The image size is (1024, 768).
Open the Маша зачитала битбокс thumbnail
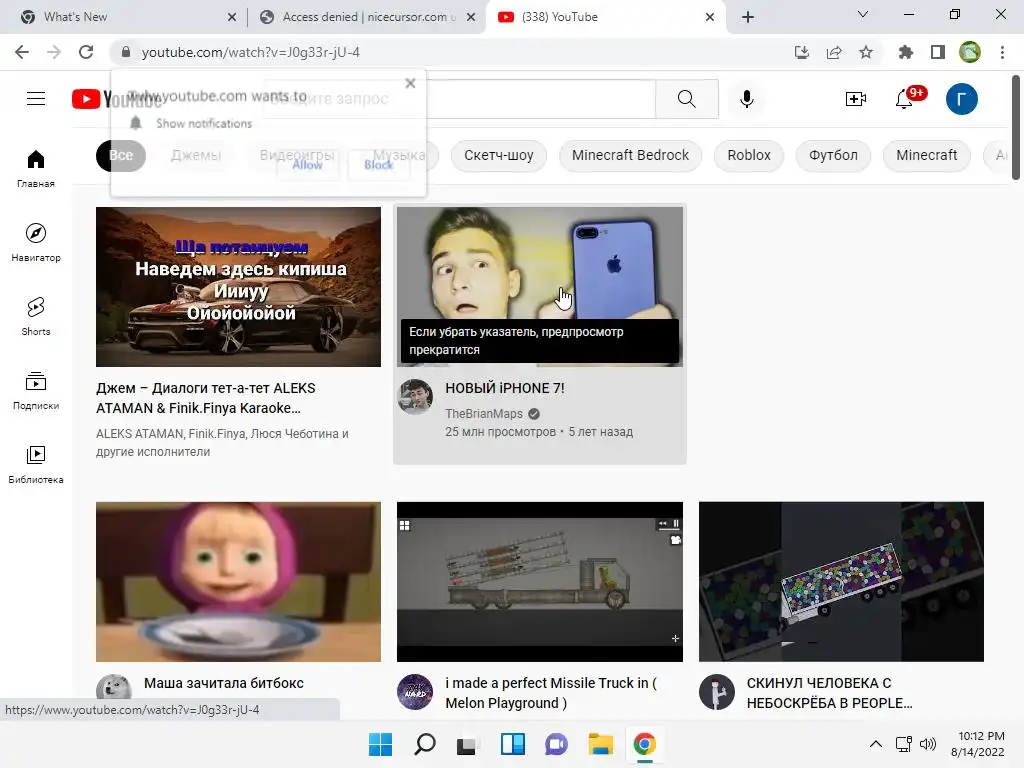click(x=238, y=582)
